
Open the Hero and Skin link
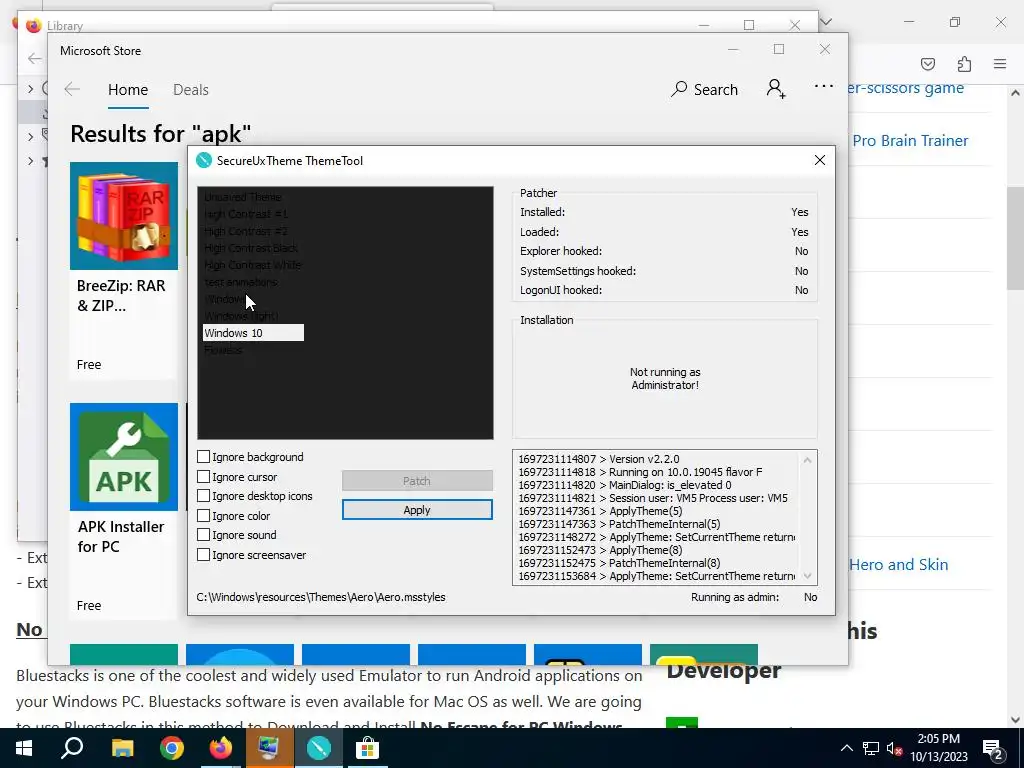[x=899, y=565]
